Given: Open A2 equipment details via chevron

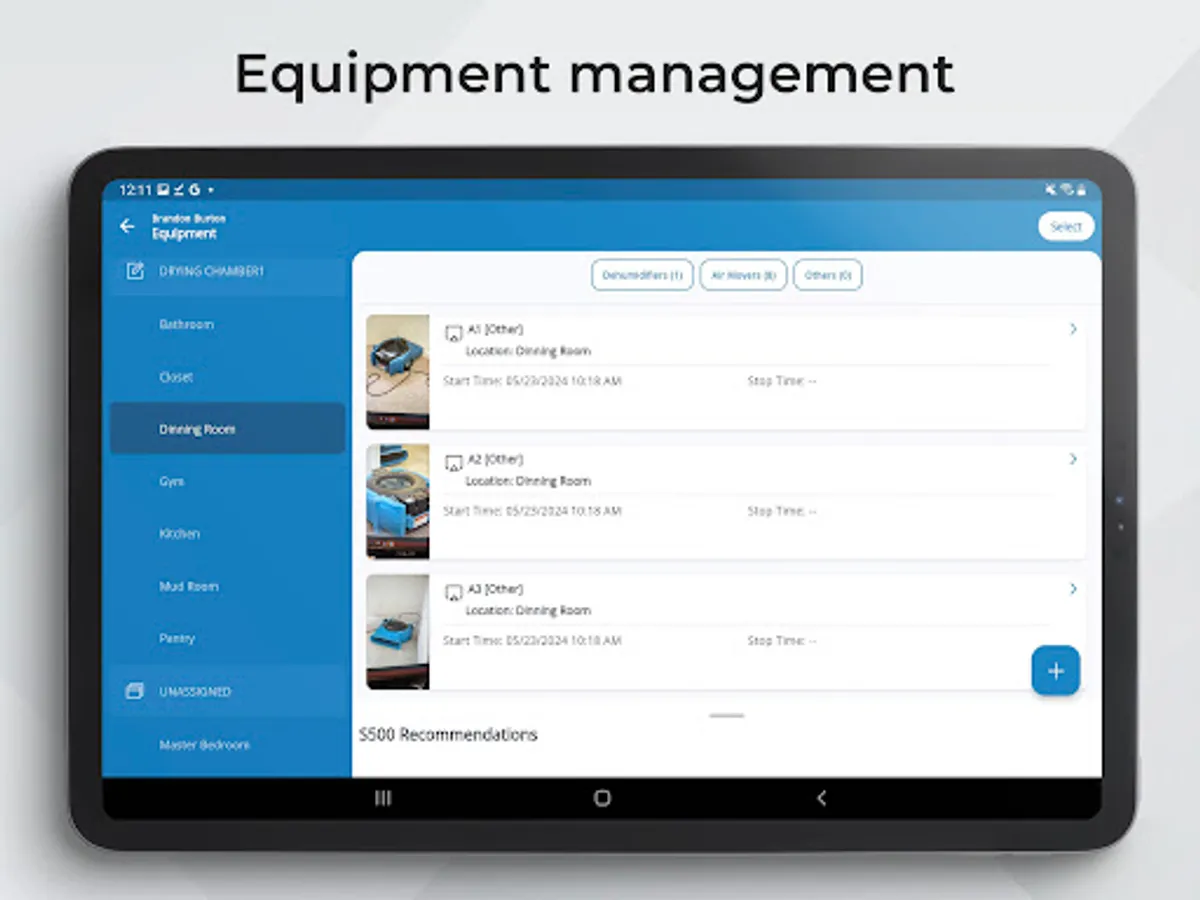Looking at the screenshot, I should point(1073,459).
